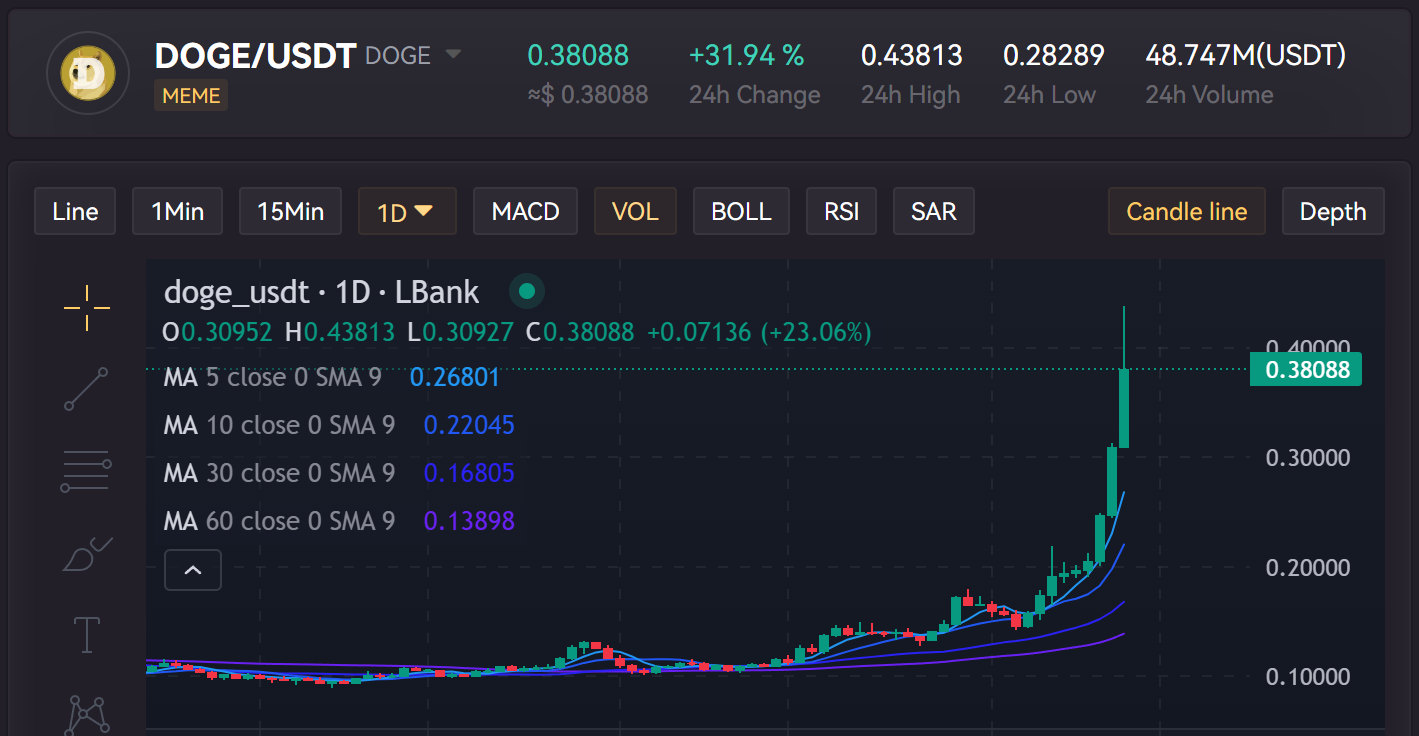
Task: Click the 0.38088 current price label
Action: (1306, 370)
